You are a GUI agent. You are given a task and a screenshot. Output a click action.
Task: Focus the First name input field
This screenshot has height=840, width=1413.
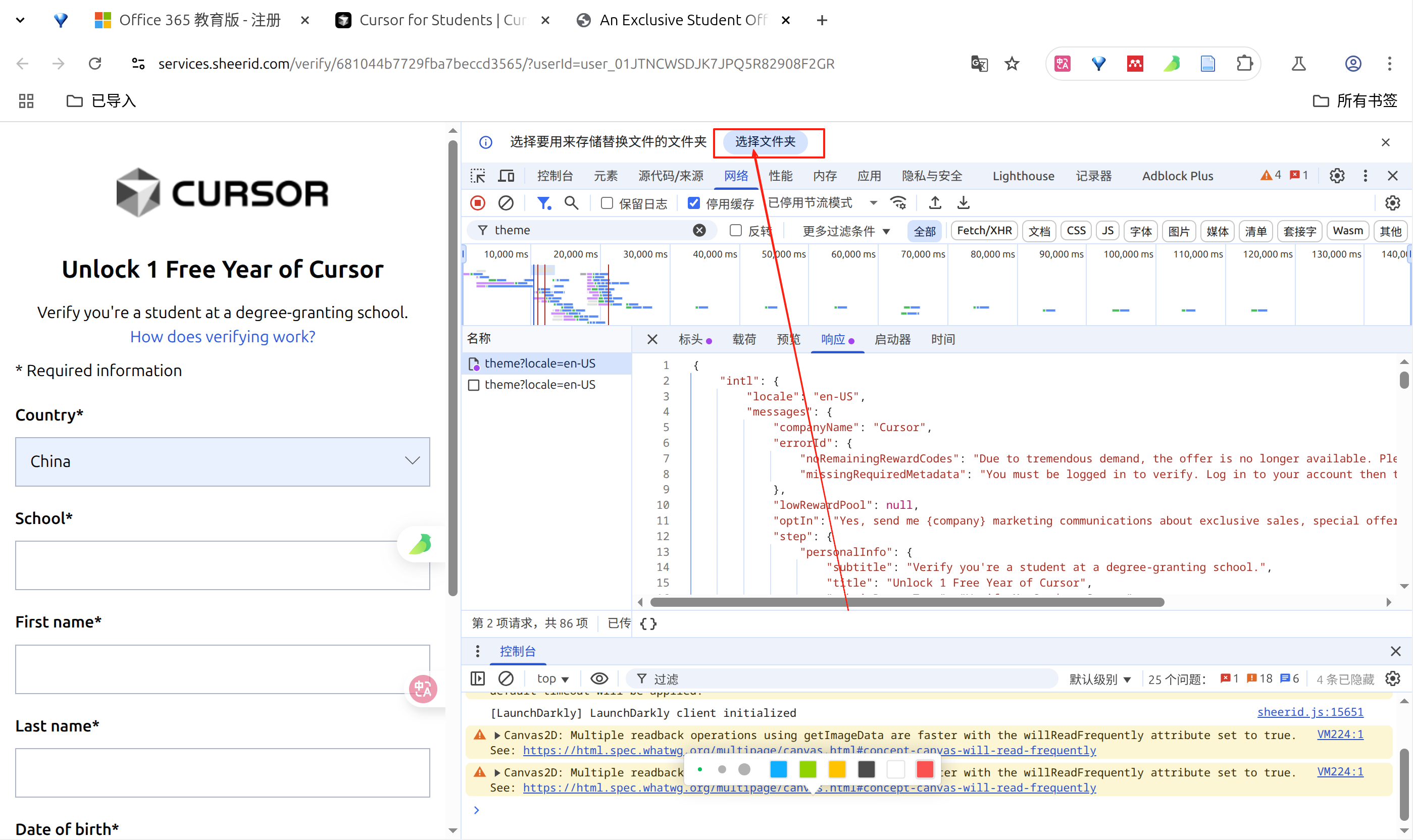click(223, 669)
